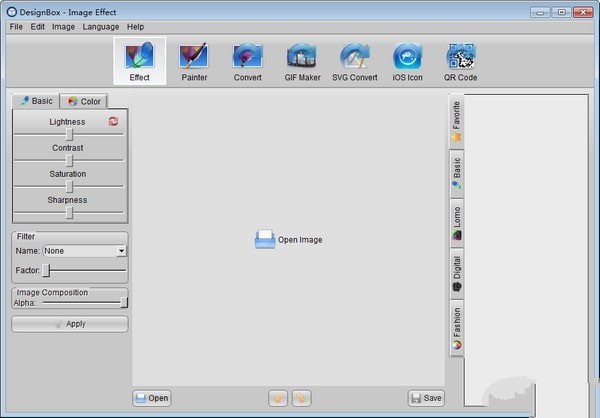600x418 pixels.
Task: Click the Alpha slider handle
Action: tap(124, 302)
